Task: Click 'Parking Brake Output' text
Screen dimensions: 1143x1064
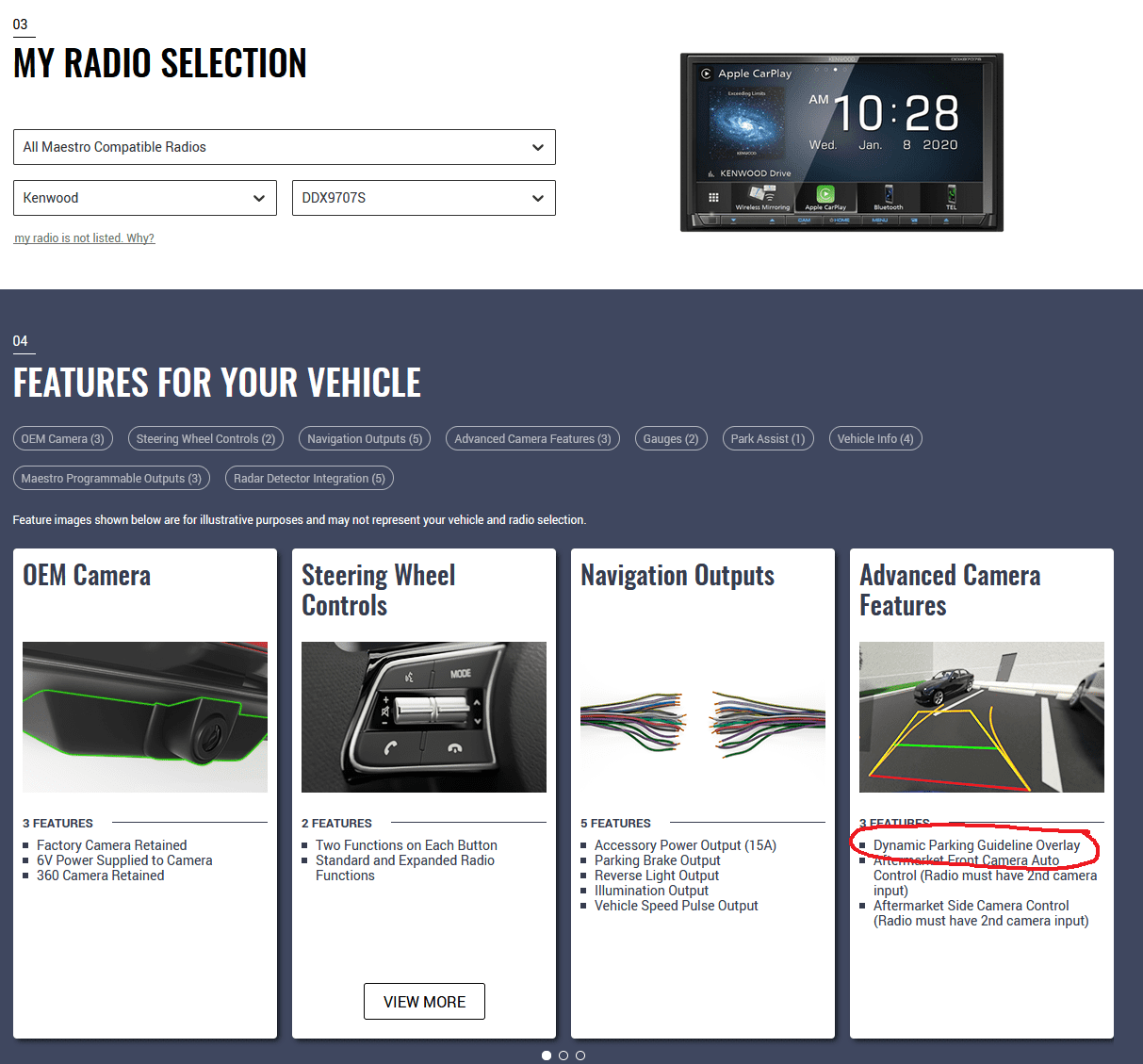Action: coord(658,860)
